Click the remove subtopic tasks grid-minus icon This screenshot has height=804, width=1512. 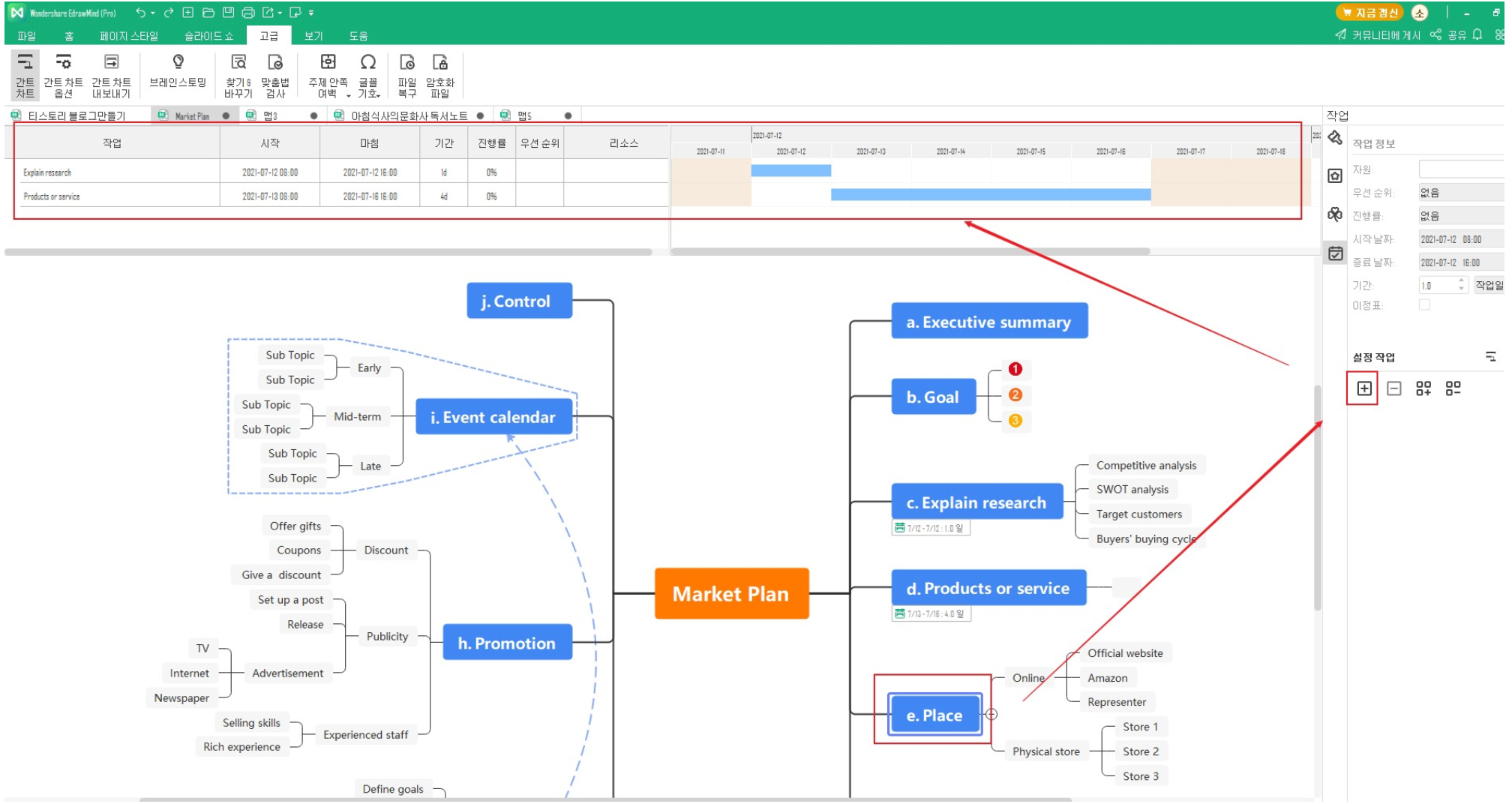1453,388
